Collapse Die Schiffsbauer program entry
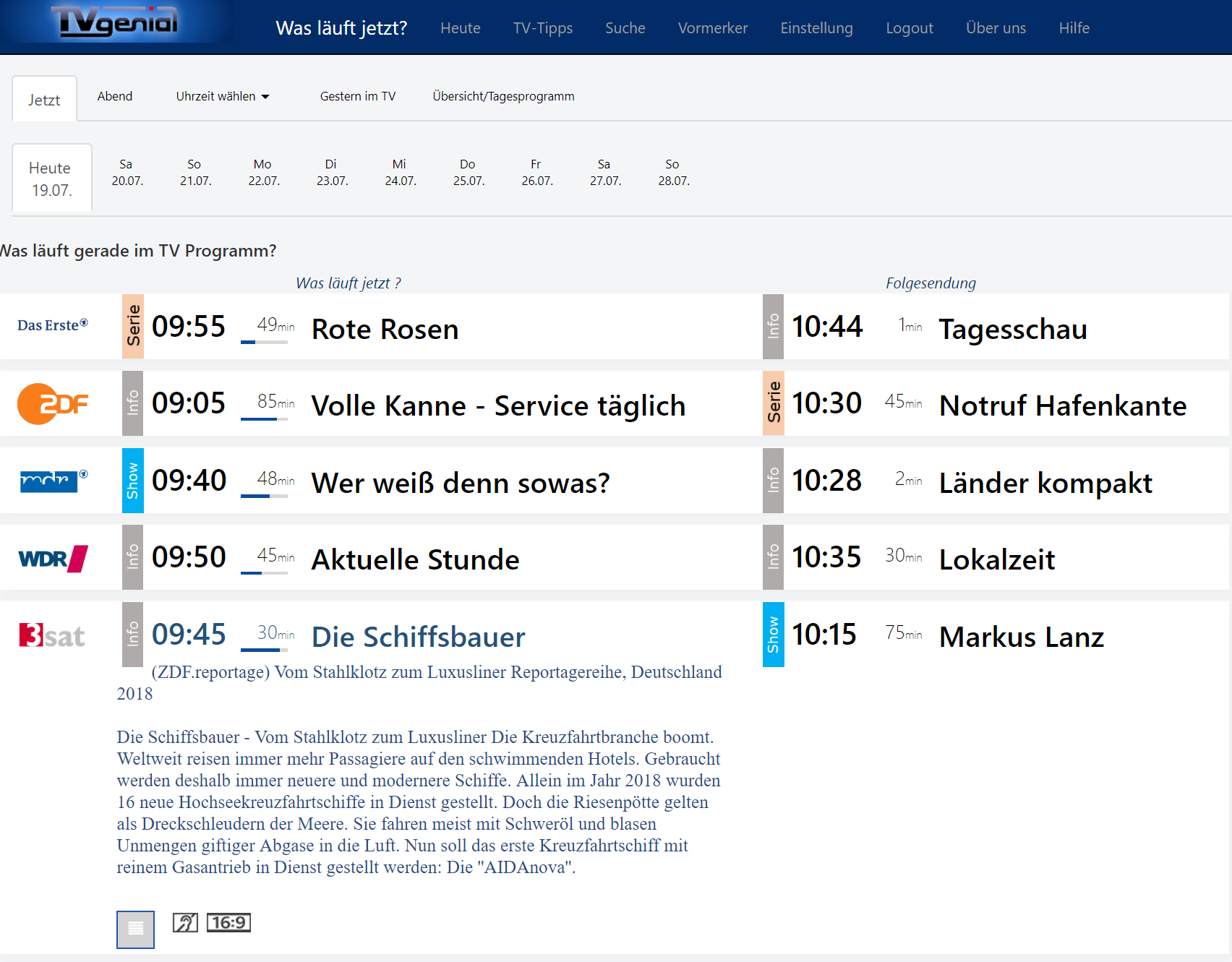 tap(419, 637)
